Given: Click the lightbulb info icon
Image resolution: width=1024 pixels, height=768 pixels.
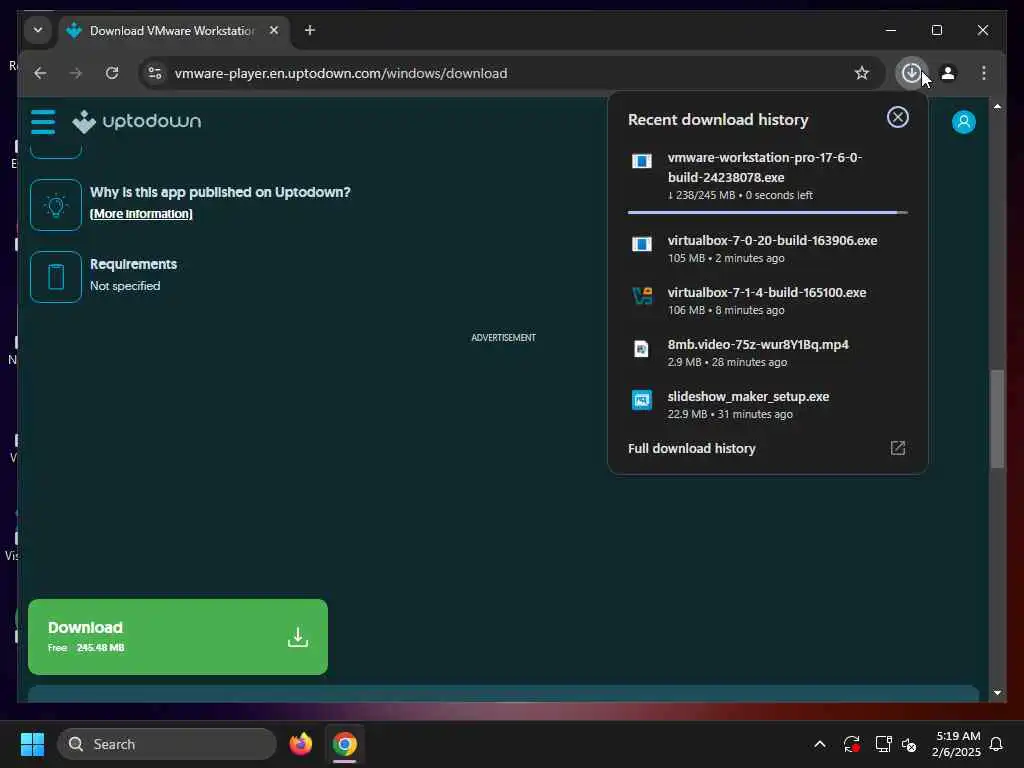Looking at the screenshot, I should click(56, 205).
